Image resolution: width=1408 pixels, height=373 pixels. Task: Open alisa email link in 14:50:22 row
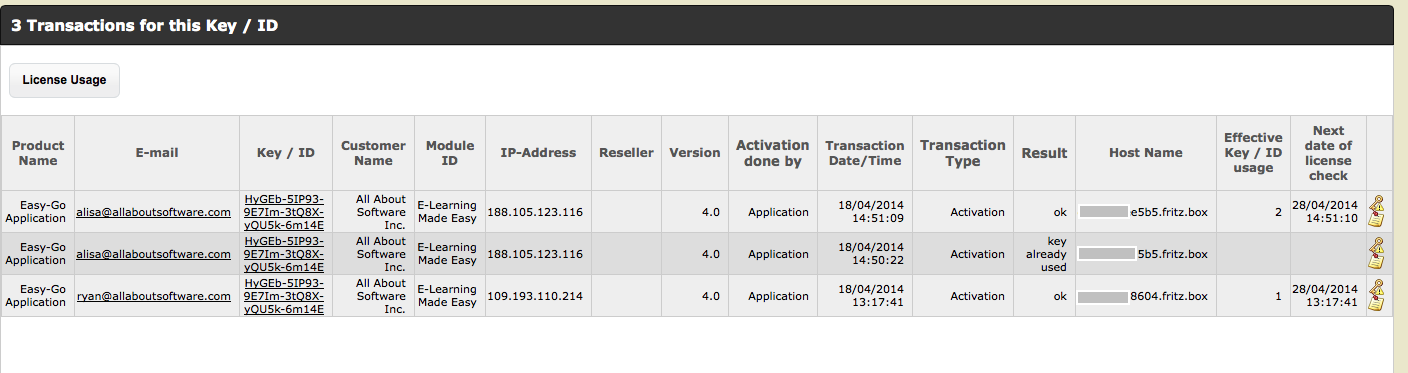coord(154,254)
